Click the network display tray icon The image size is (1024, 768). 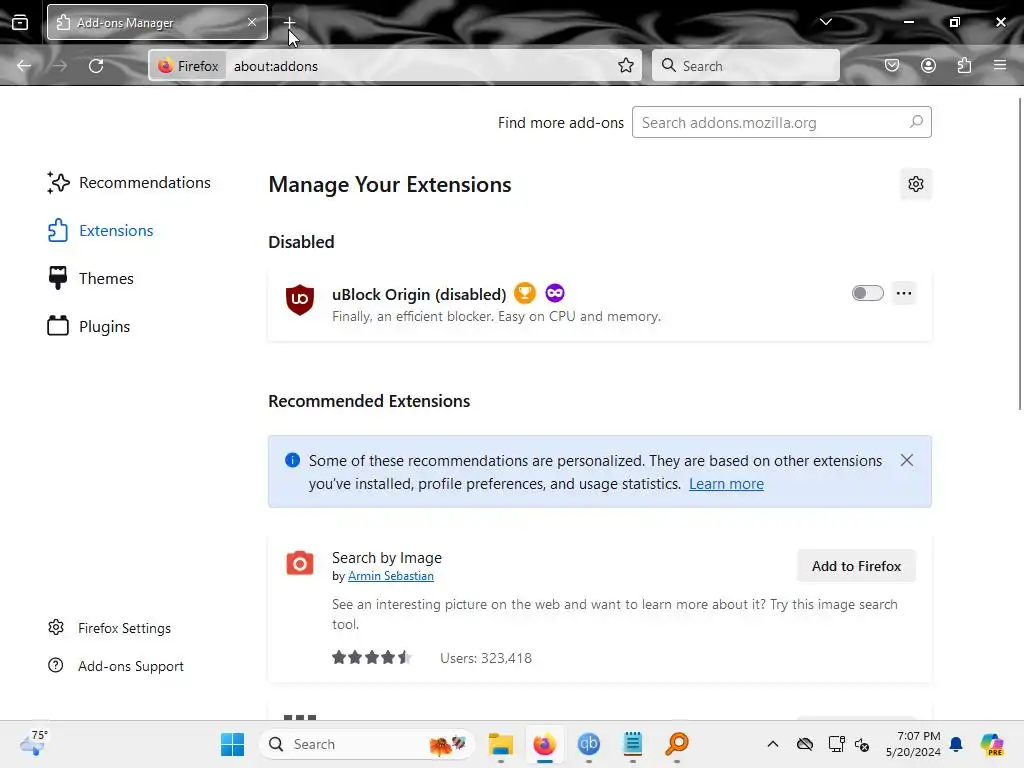836,744
